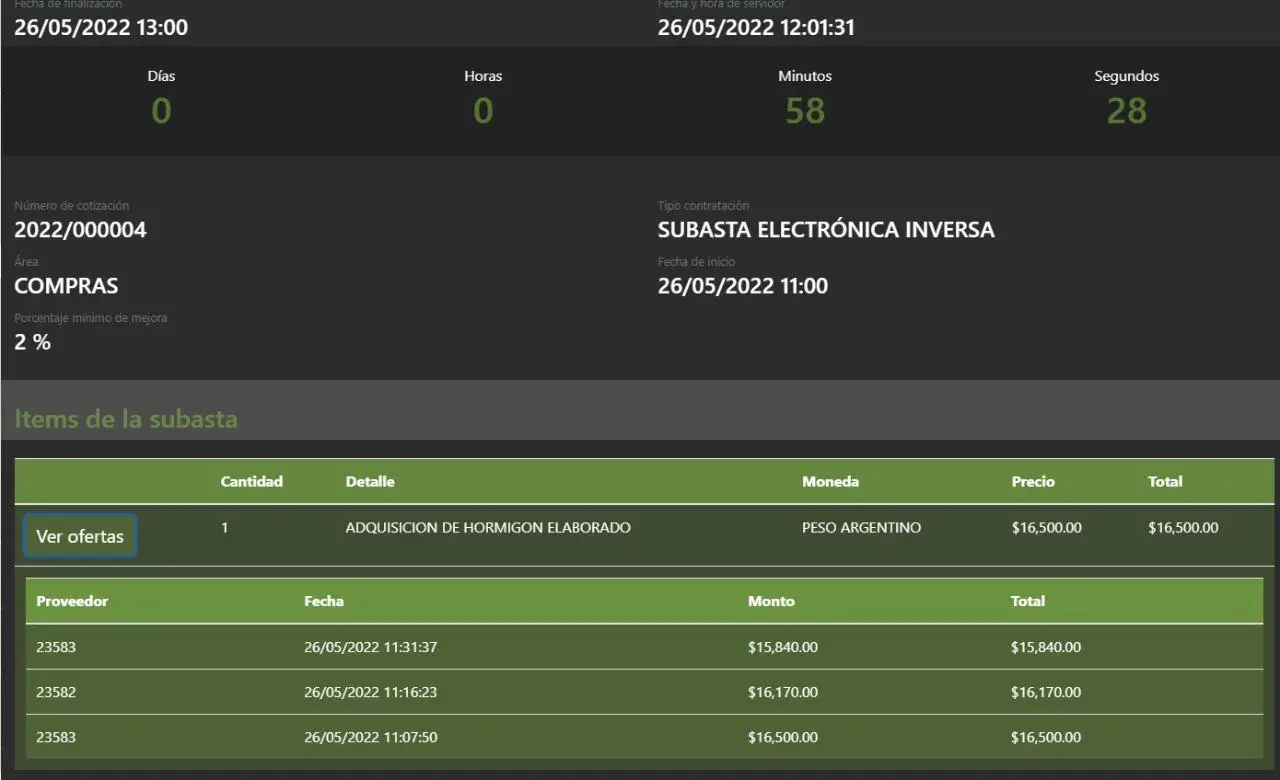
Task: Click the Minutos countdown value 58
Action: pyautogui.click(x=805, y=110)
